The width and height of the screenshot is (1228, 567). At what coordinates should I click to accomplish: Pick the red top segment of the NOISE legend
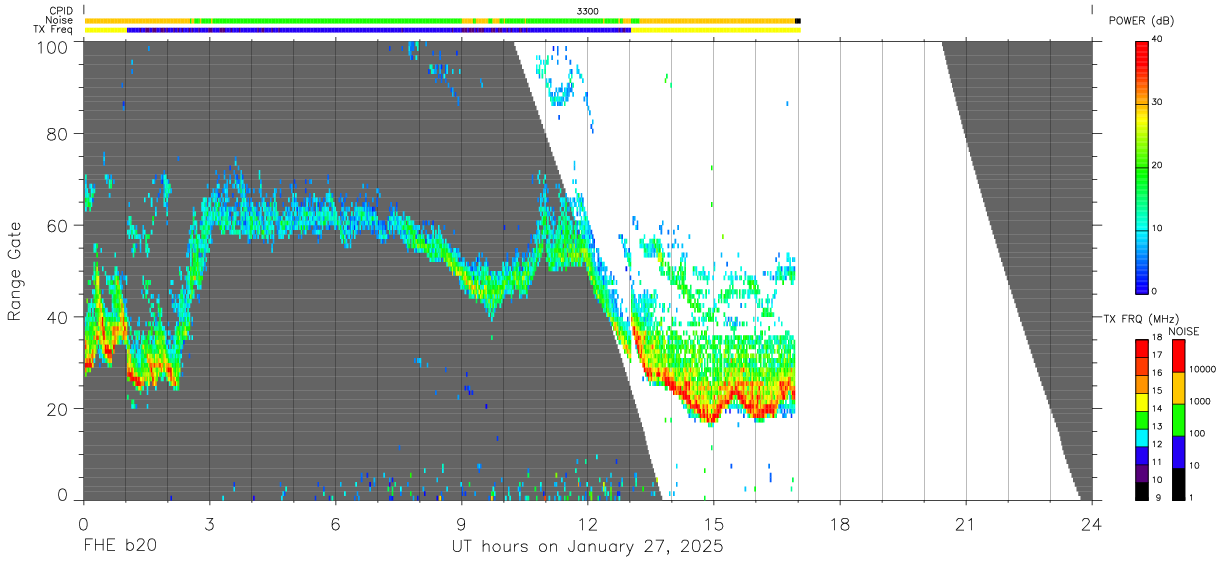[x=1179, y=356]
